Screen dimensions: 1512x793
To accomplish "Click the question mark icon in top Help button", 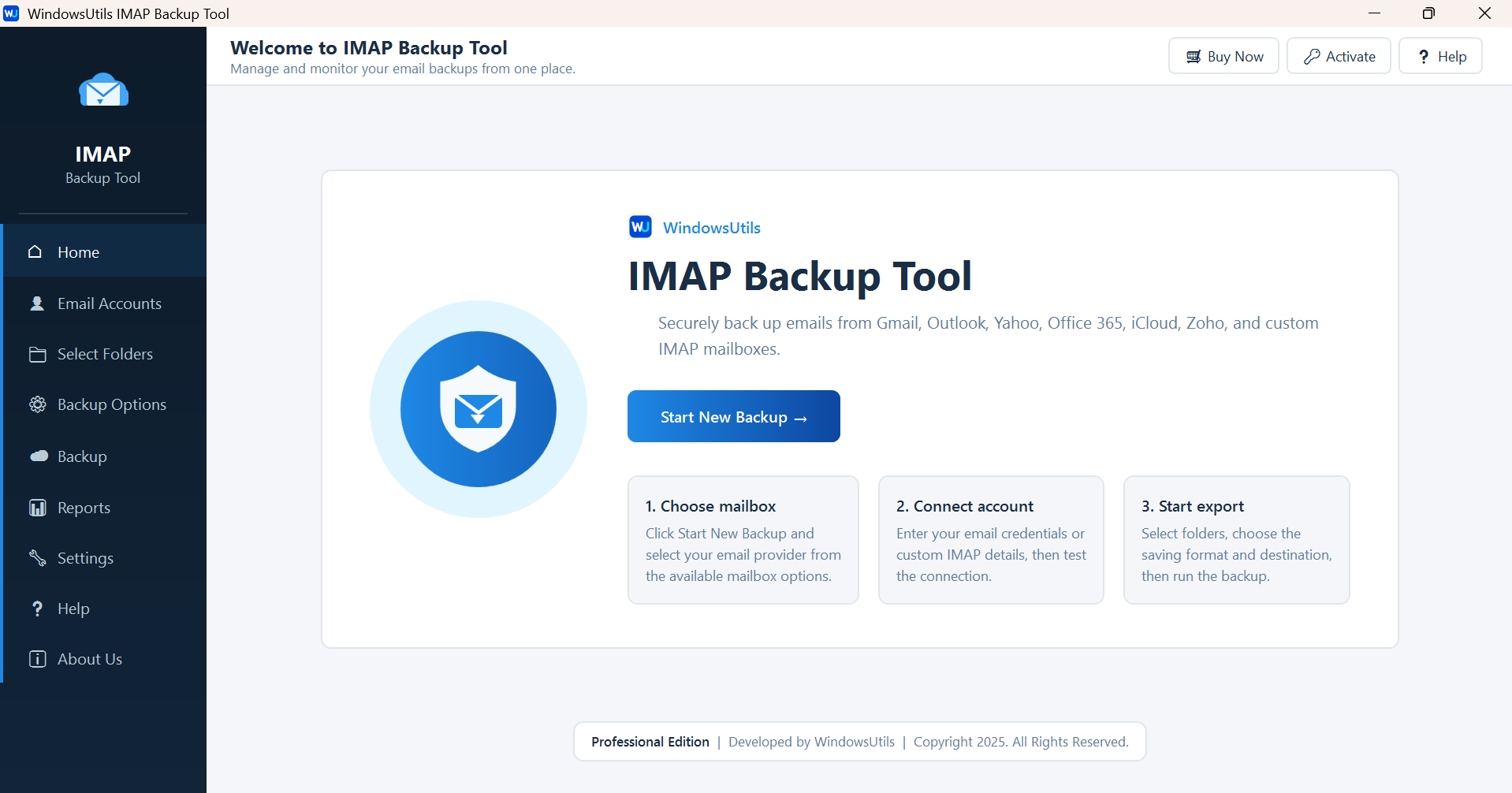I will point(1424,57).
